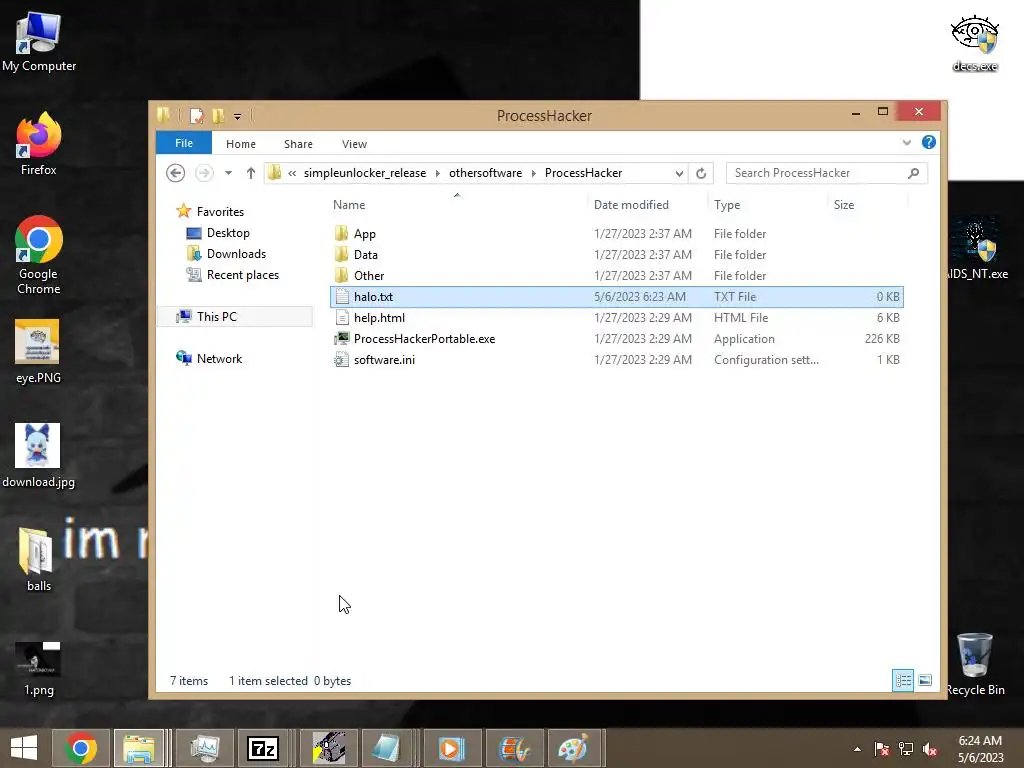Expand the address bar history dropdown

point(679,173)
